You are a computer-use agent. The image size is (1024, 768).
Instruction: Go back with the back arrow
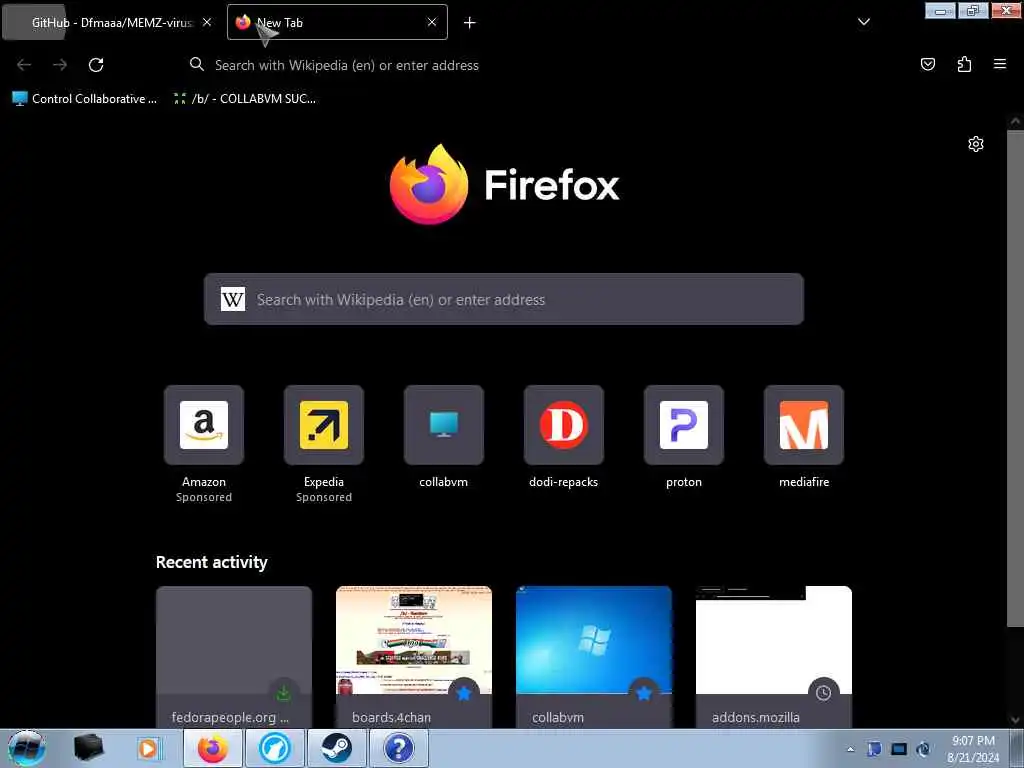(x=24, y=65)
